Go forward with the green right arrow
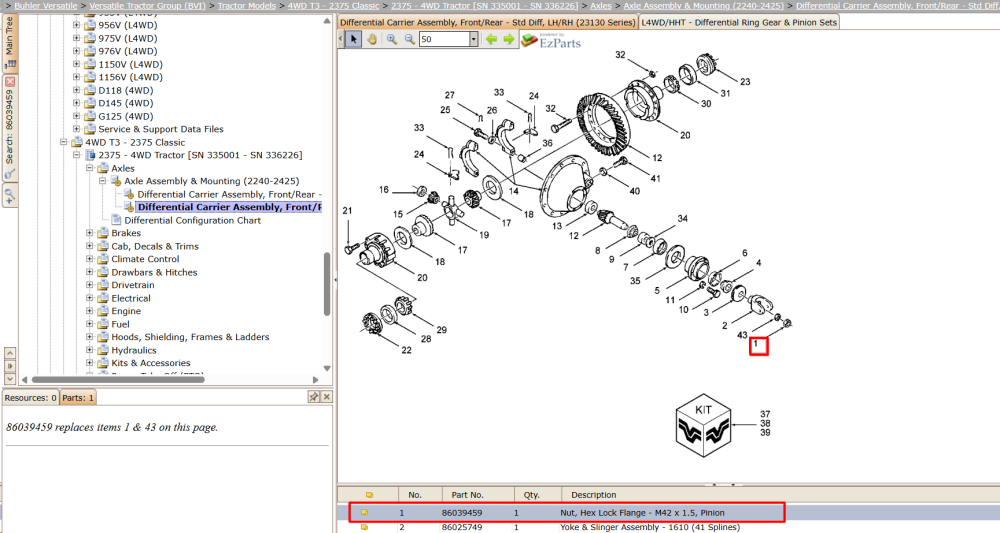Image resolution: width=1000 pixels, height=533 pixels. click(x=508, y=40)
